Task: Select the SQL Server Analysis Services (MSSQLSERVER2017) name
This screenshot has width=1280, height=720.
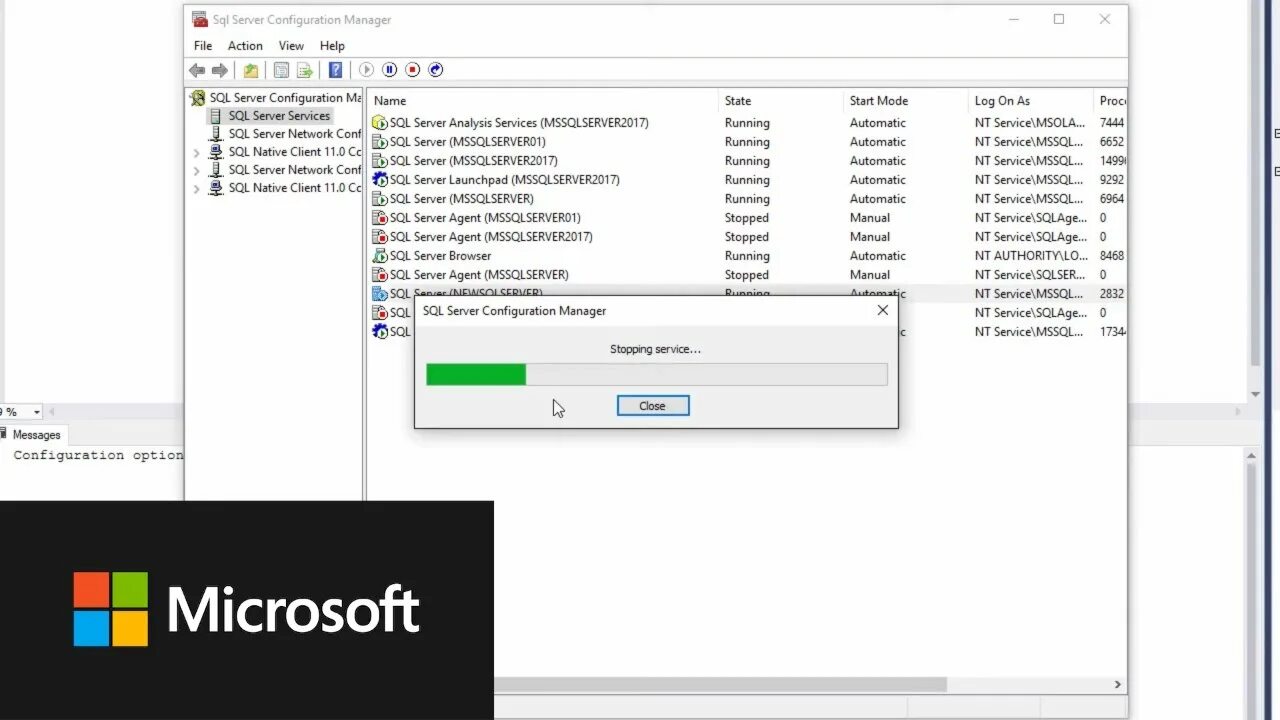Action: (519, 123)
